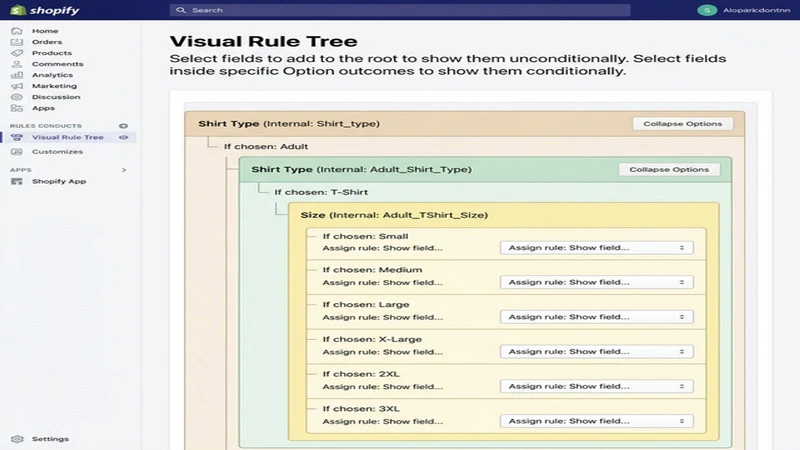800x450 pixels.
Task: Click the Orders sidebar icon
Action: [17, 42]
